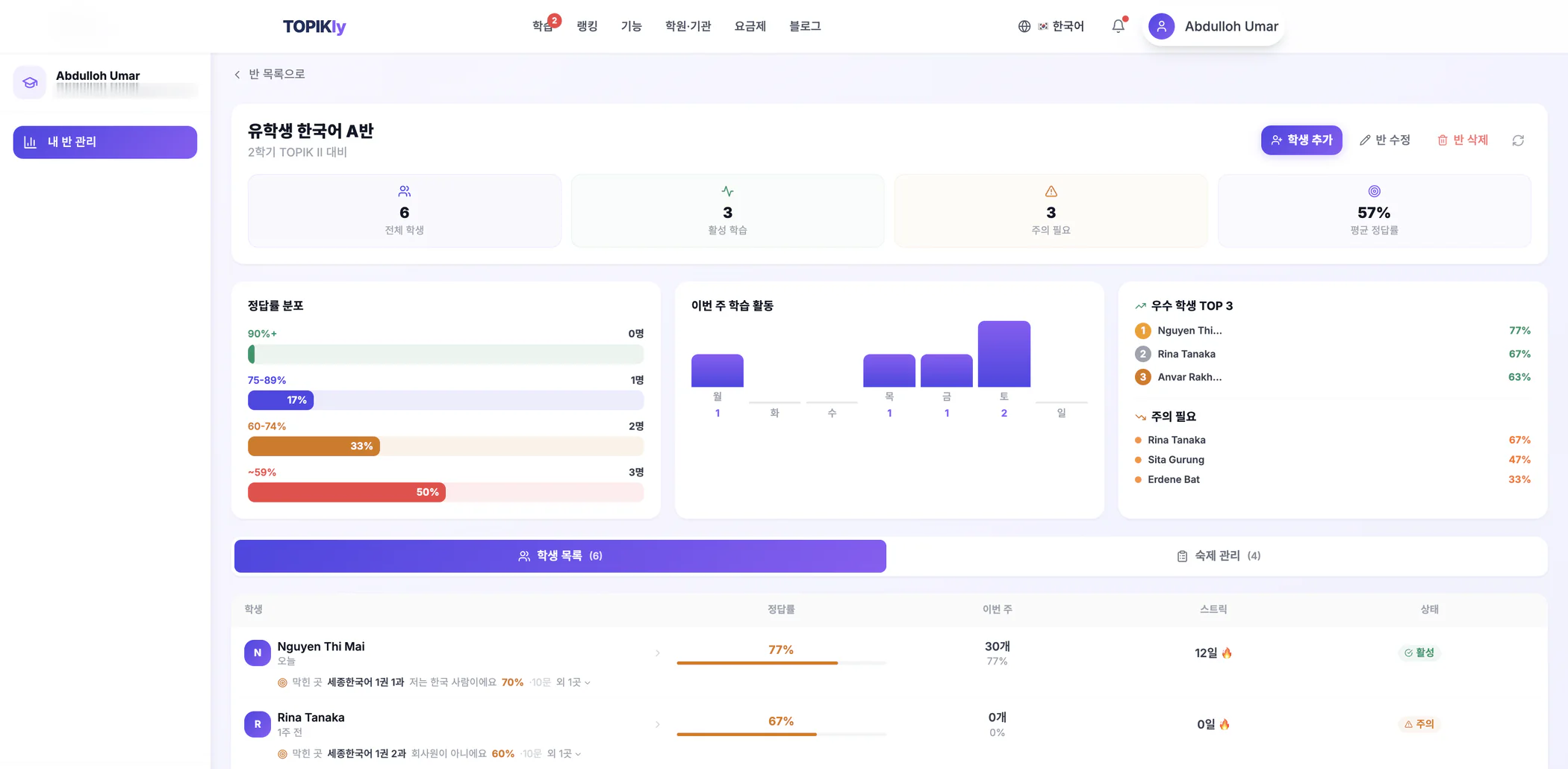Open the 학습 menu
Image resolution: width=1568 pixels, height=769 pixels.
pos(543,26)
